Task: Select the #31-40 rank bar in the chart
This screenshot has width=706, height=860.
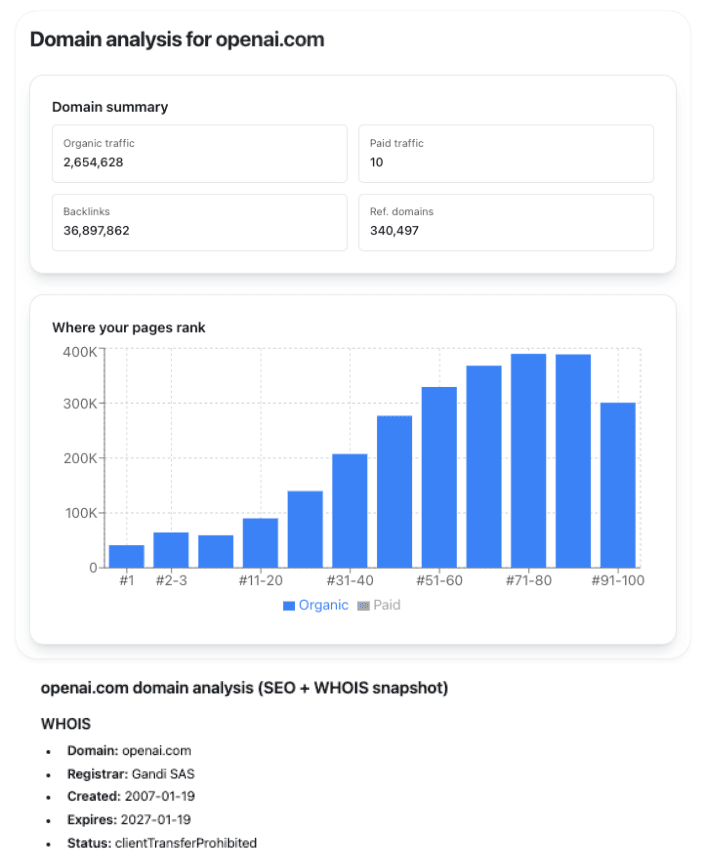Action: tap(350, 511)
